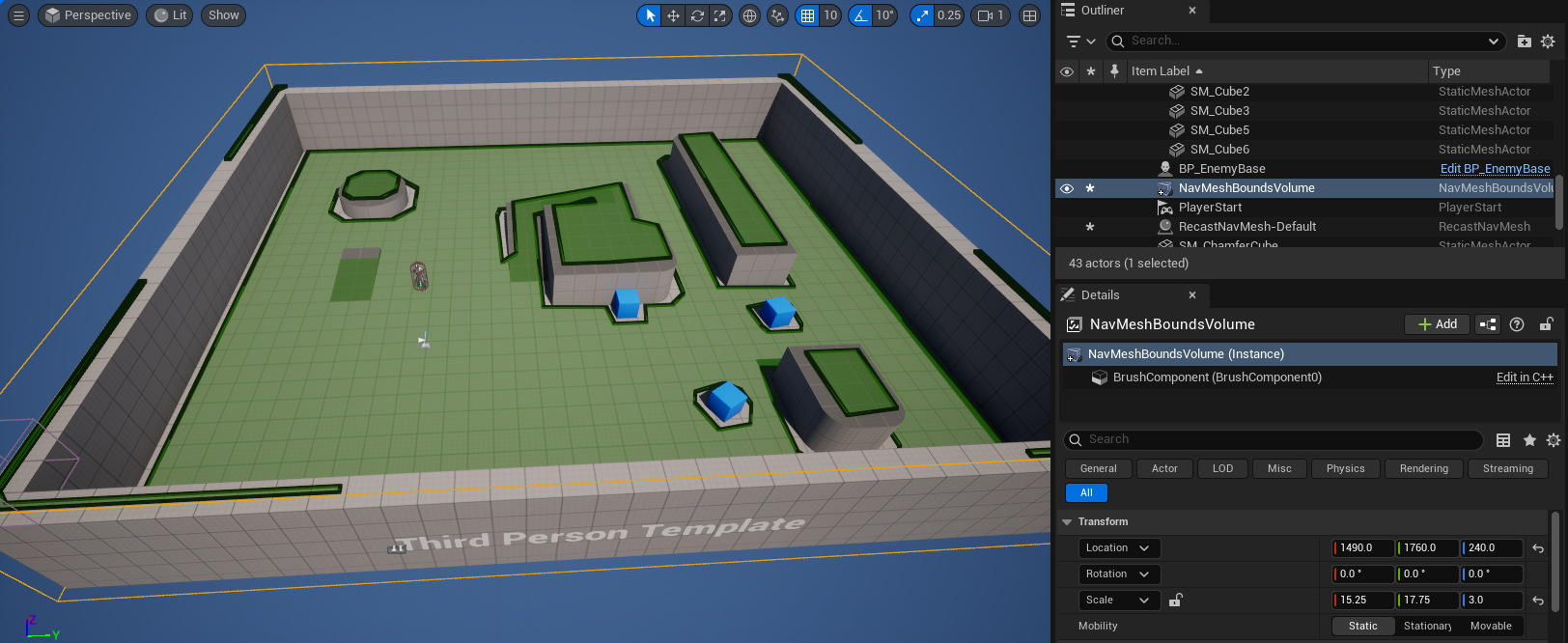
Task: Filter Details by Physics category
Action: pos(1345,469)
